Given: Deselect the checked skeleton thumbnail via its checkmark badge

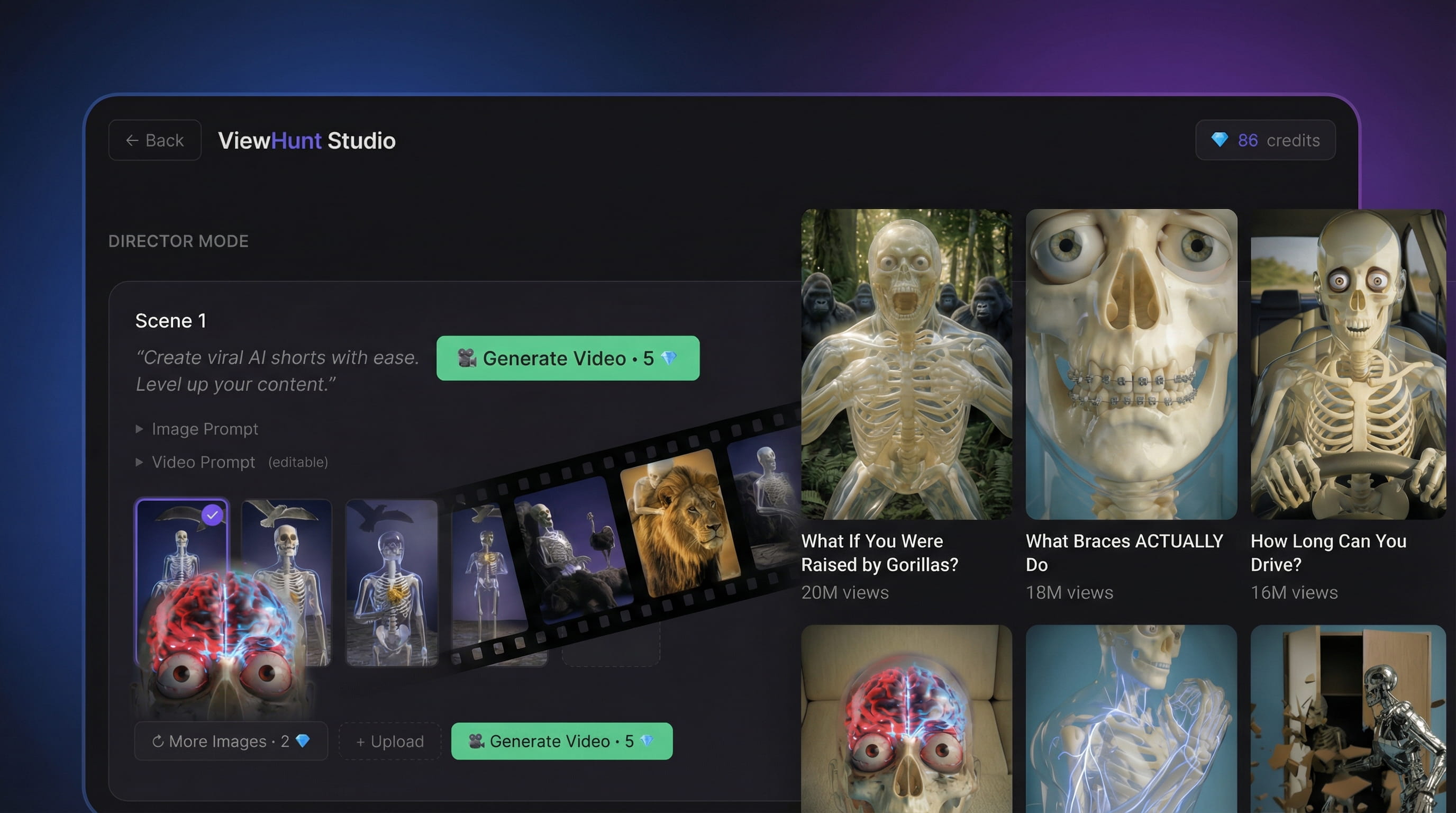Looking at the screenshot, I should point(212,514).
